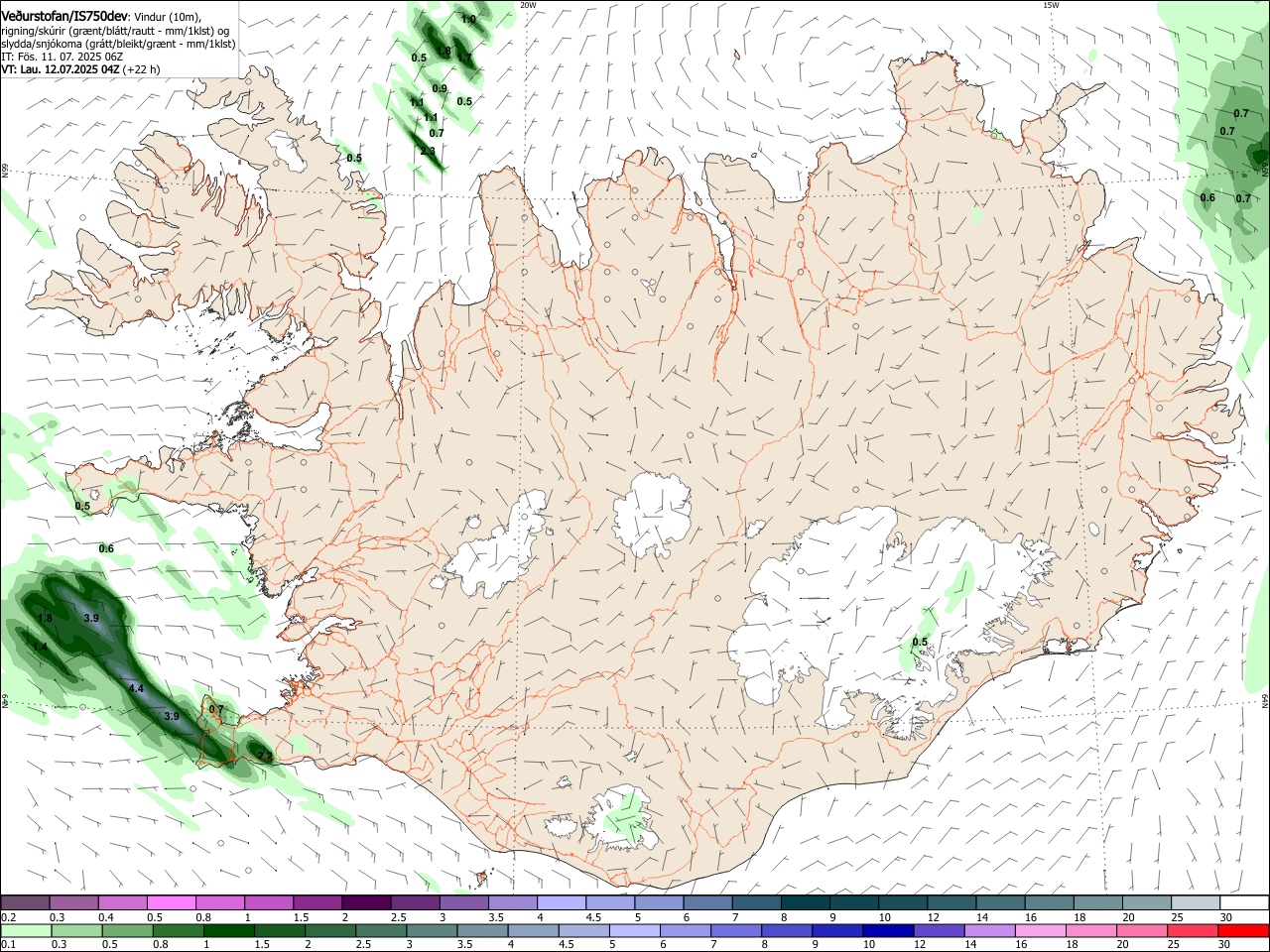Click the 'IT: Fös. 11. 07. 2025 06Z' line
Image resolution: width=1270 pixels, height=952 pixels.
click(62, 57)
